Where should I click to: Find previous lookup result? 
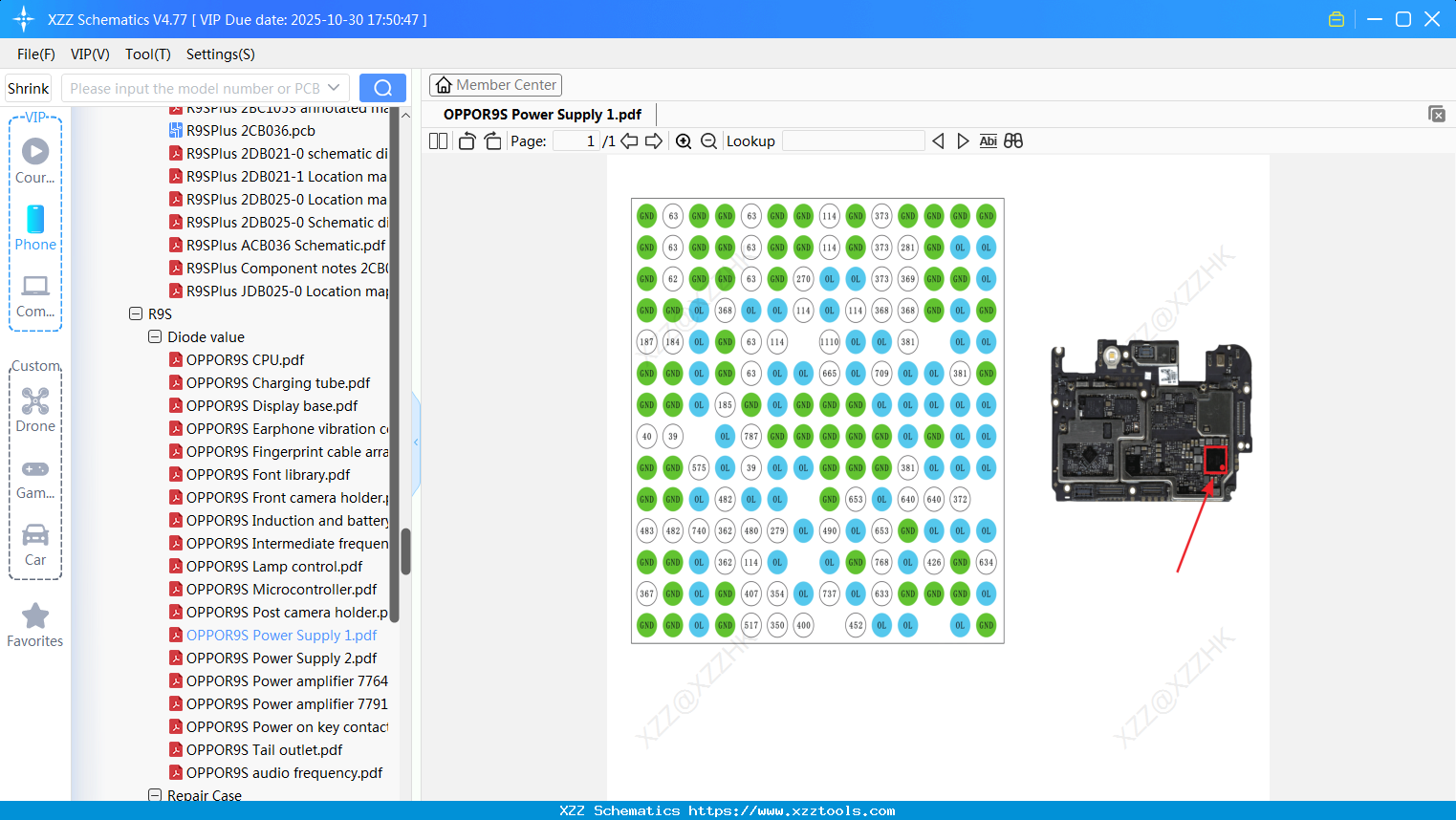coord(938,141)
